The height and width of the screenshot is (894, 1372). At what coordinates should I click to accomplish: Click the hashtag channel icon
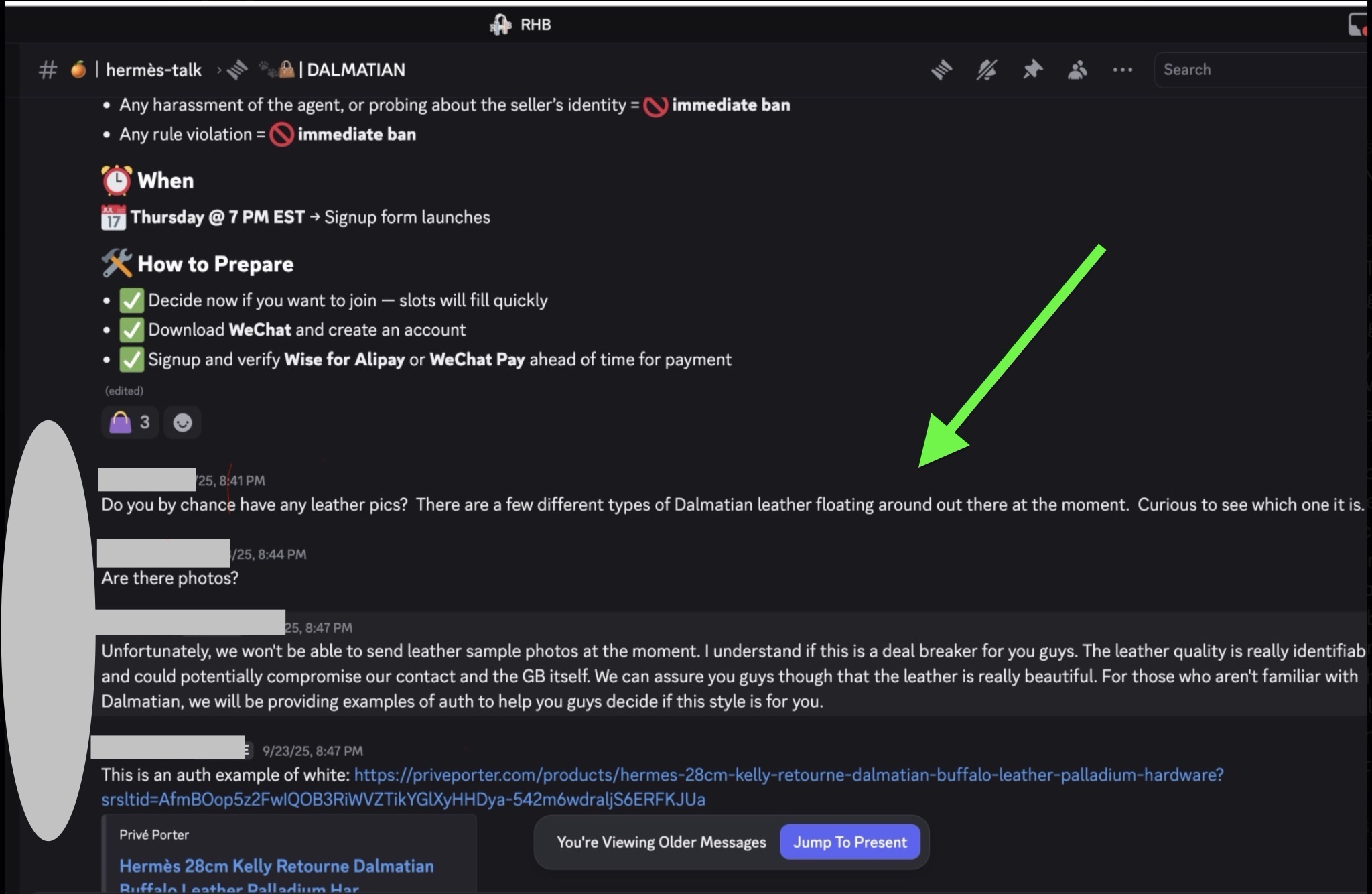pos(48,70)
